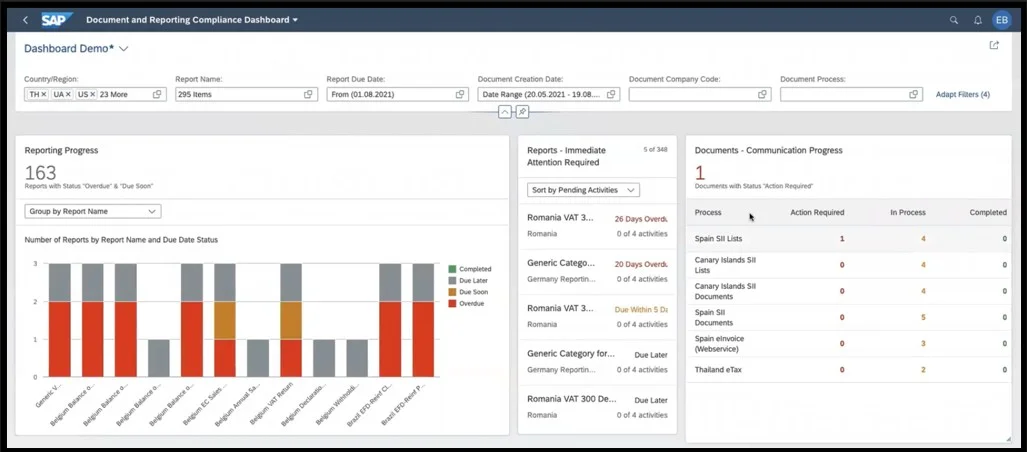Click the SAP logo

56,20
